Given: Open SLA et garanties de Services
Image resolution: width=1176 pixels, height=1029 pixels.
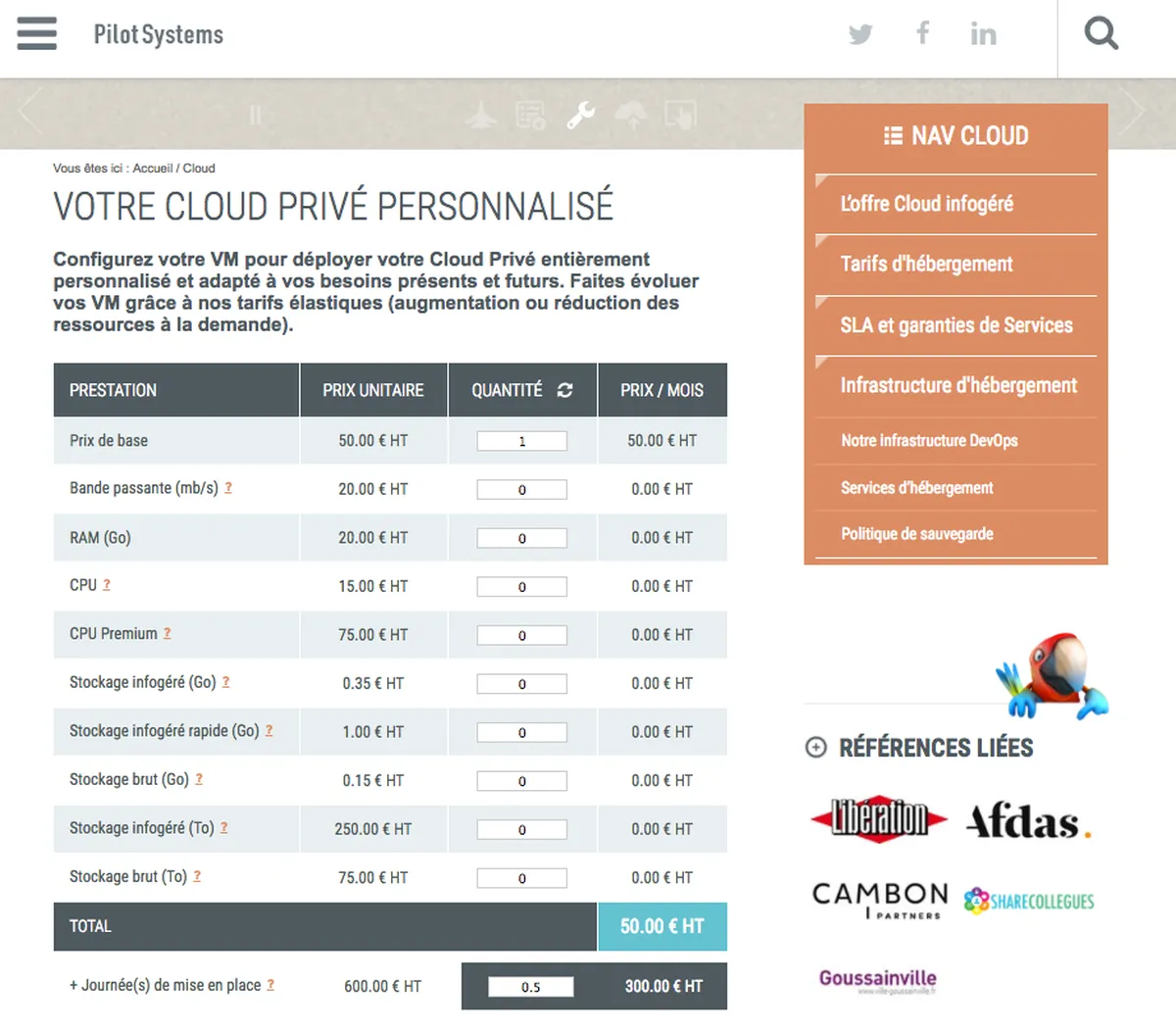Looking at the screenshot, I should click(x=955, y=325).
